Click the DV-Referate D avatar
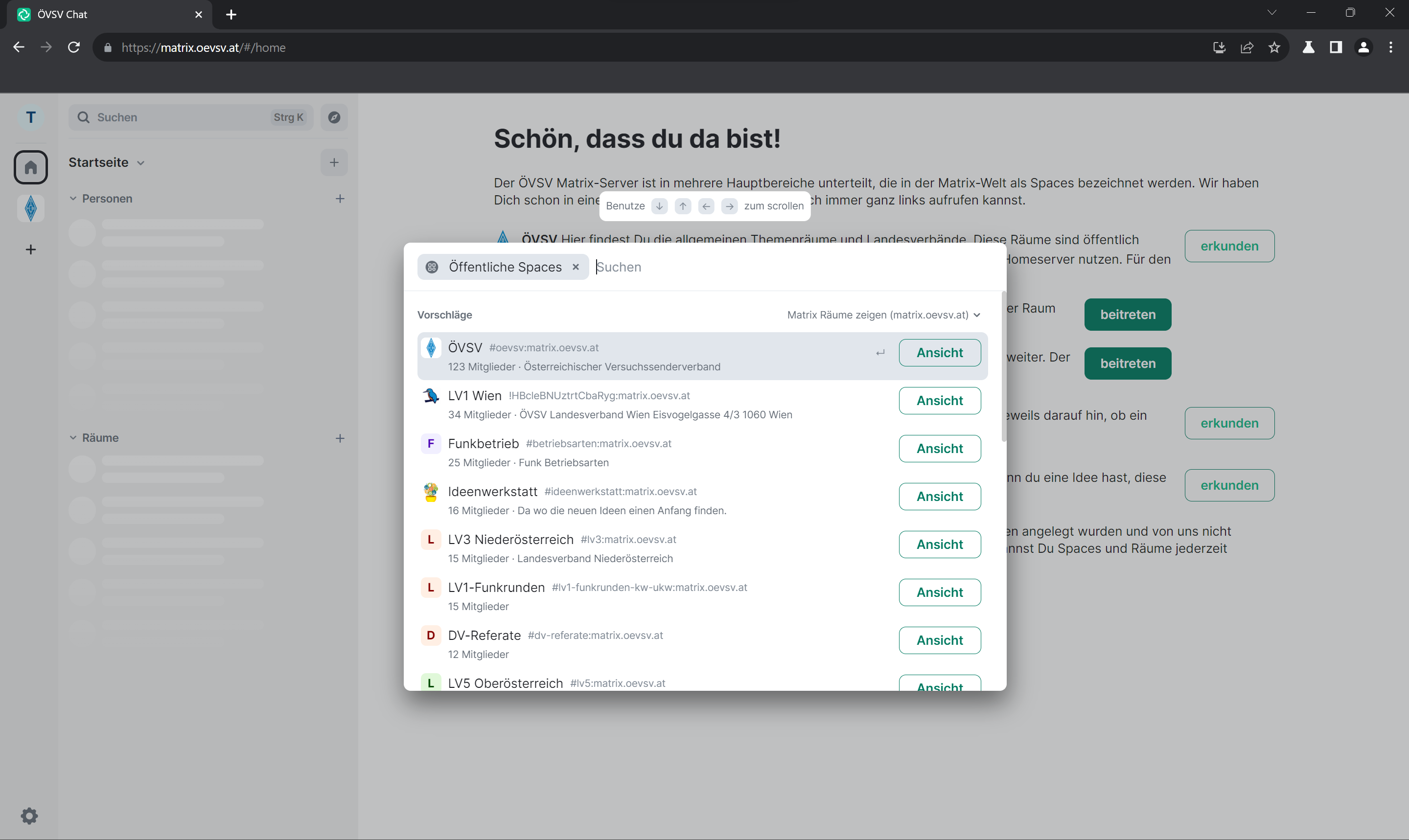 pos(431,635)
